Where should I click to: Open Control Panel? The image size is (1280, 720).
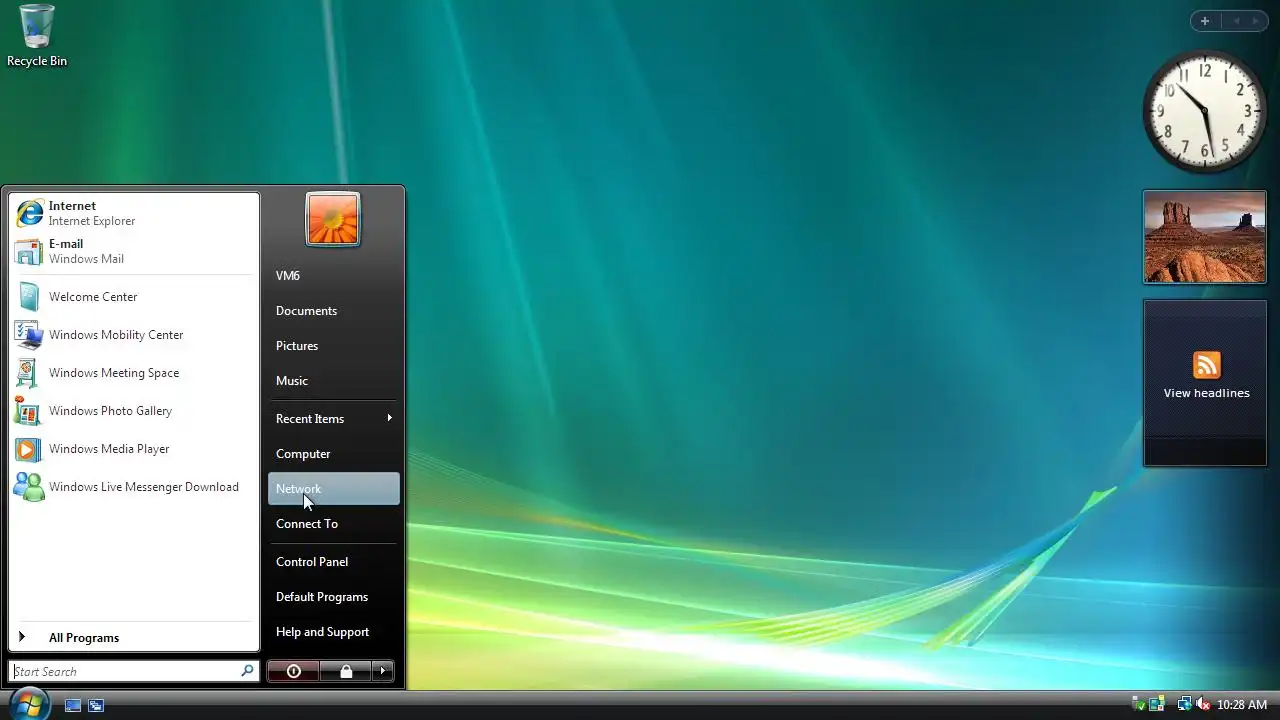[x=334, y=561]
